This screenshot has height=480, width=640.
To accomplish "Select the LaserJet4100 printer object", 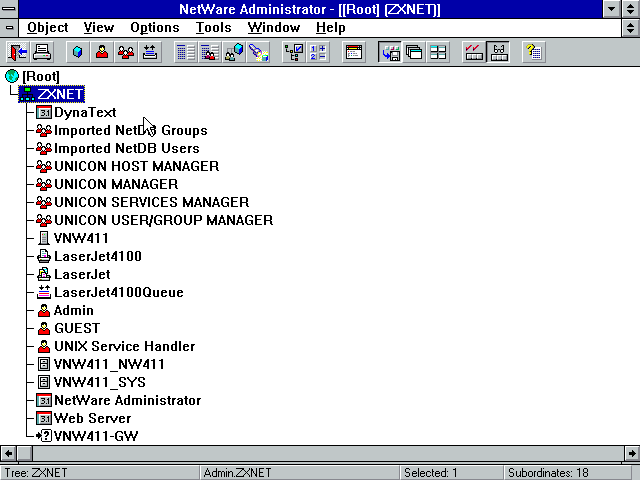I will coord(89,256).
